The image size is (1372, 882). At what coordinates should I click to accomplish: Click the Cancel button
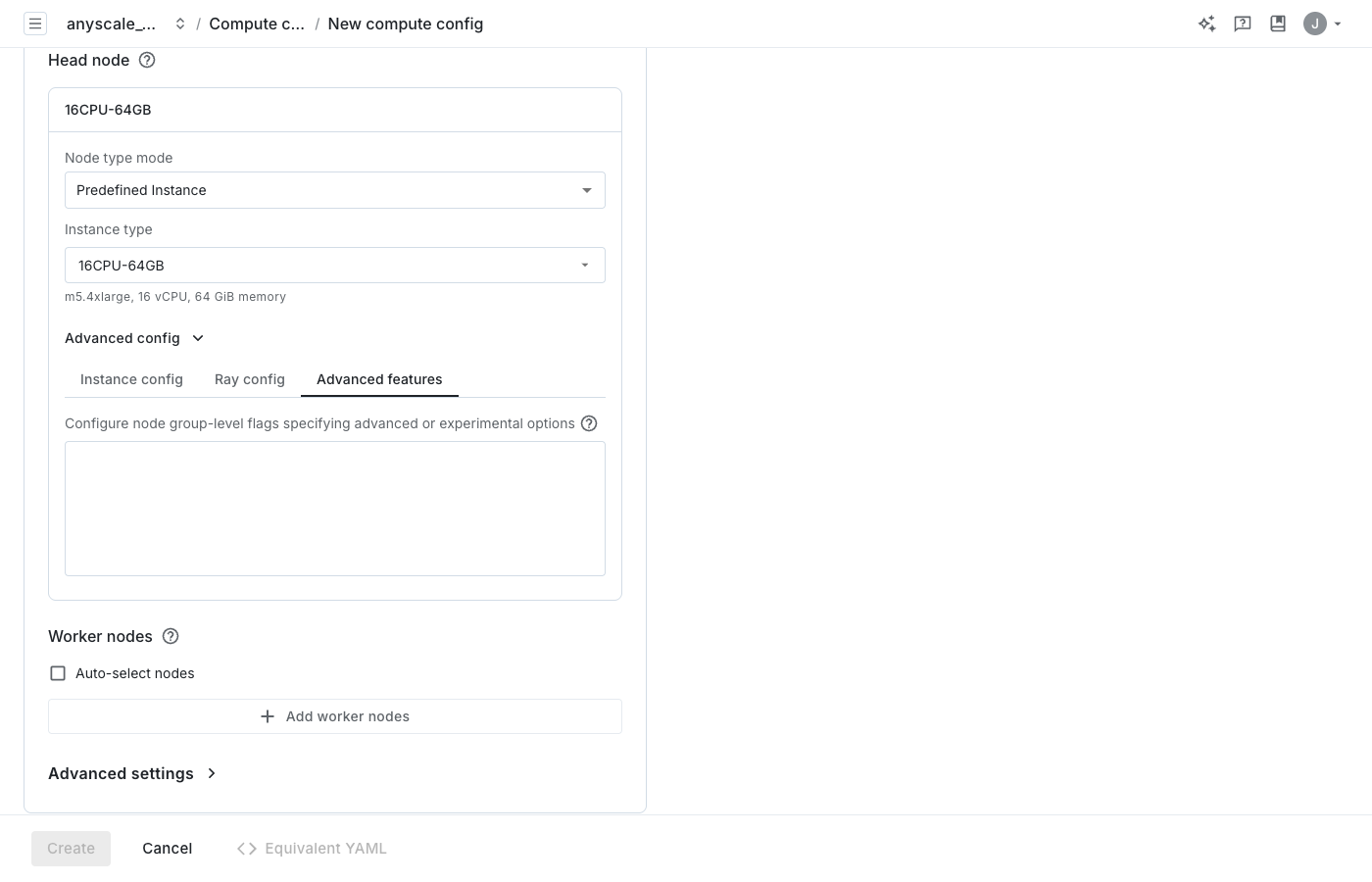click(167, 849)
